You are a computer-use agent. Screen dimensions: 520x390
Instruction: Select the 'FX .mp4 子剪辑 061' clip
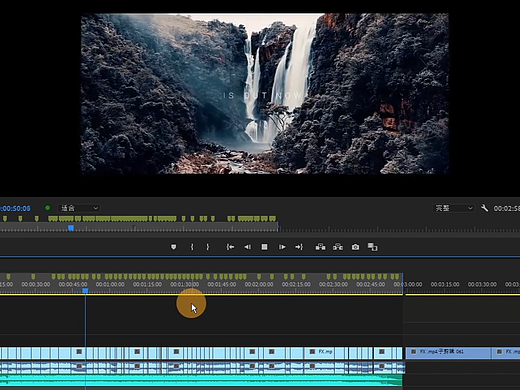tap(449, 353)
